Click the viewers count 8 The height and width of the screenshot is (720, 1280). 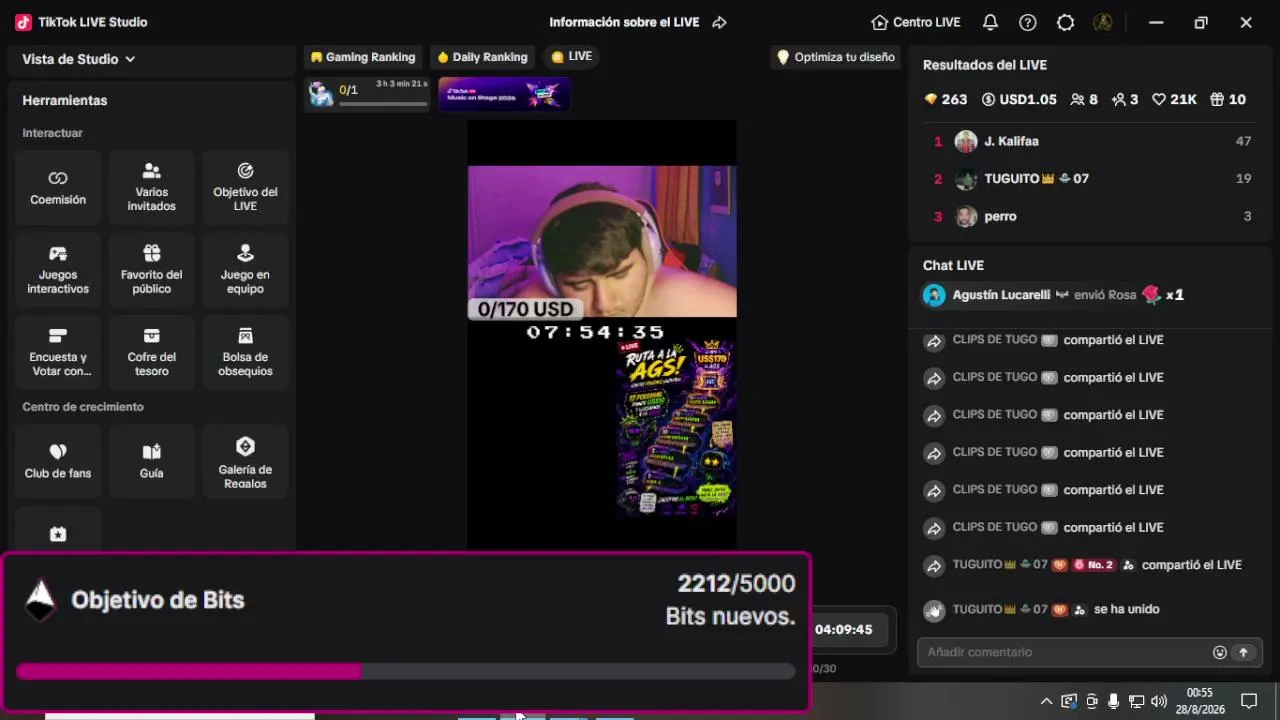(1084, 99)
